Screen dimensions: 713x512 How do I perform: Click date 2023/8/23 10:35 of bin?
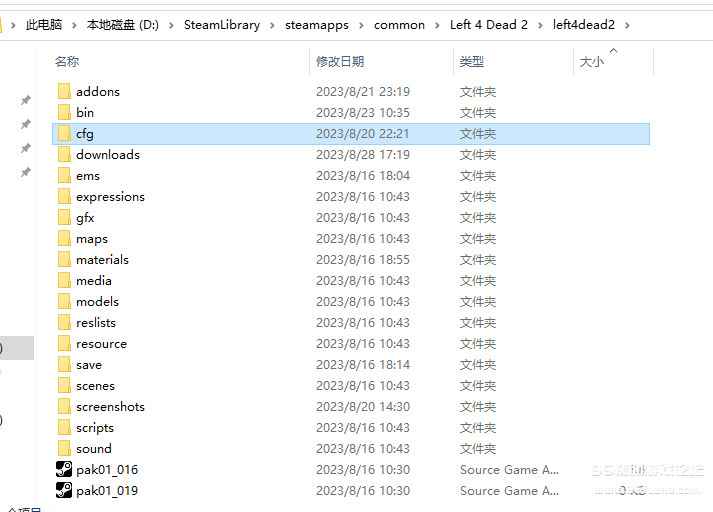[x=363, y=112]
